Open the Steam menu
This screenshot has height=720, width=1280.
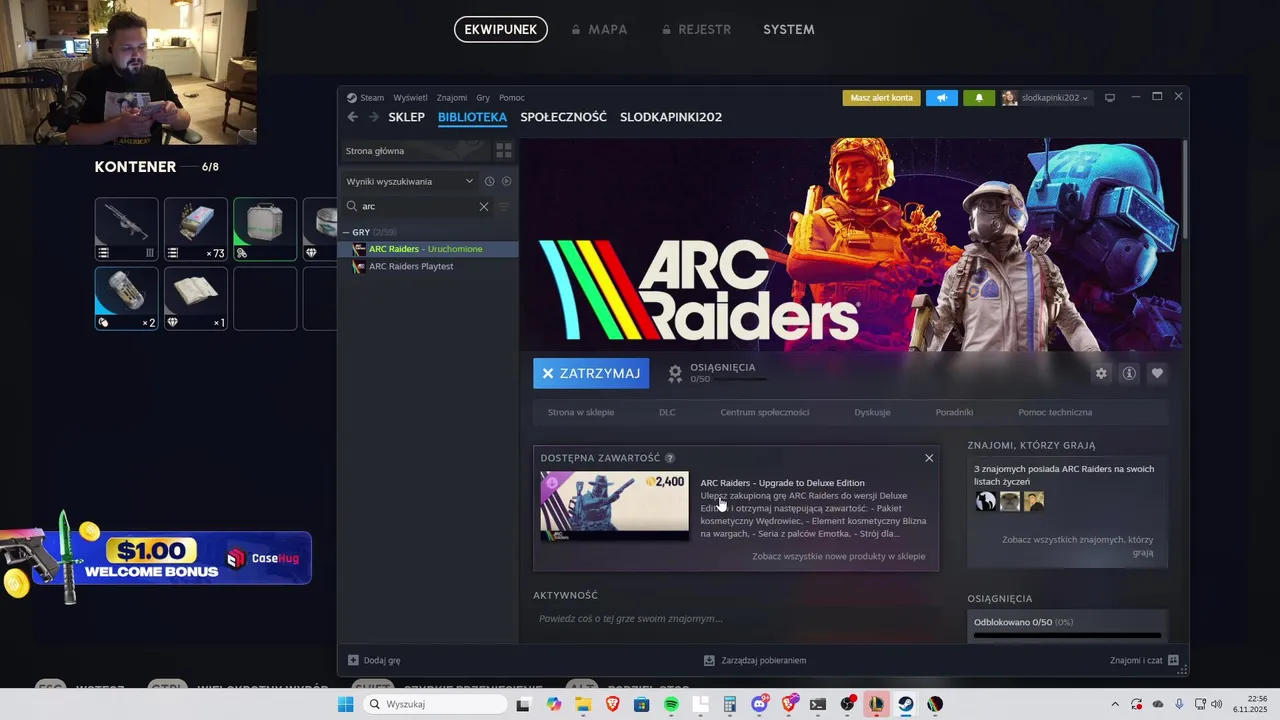(x=366, y=98)
